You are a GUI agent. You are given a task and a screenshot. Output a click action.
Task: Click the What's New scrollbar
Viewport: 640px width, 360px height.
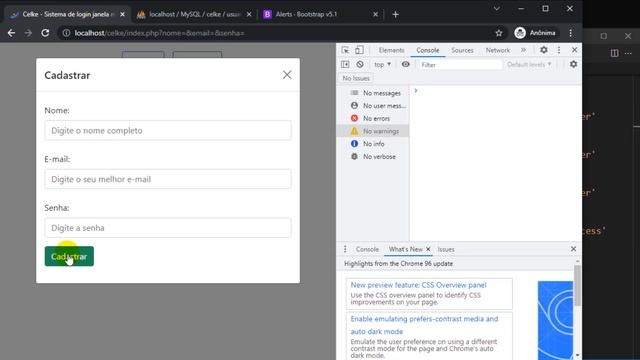coord(577,286)
